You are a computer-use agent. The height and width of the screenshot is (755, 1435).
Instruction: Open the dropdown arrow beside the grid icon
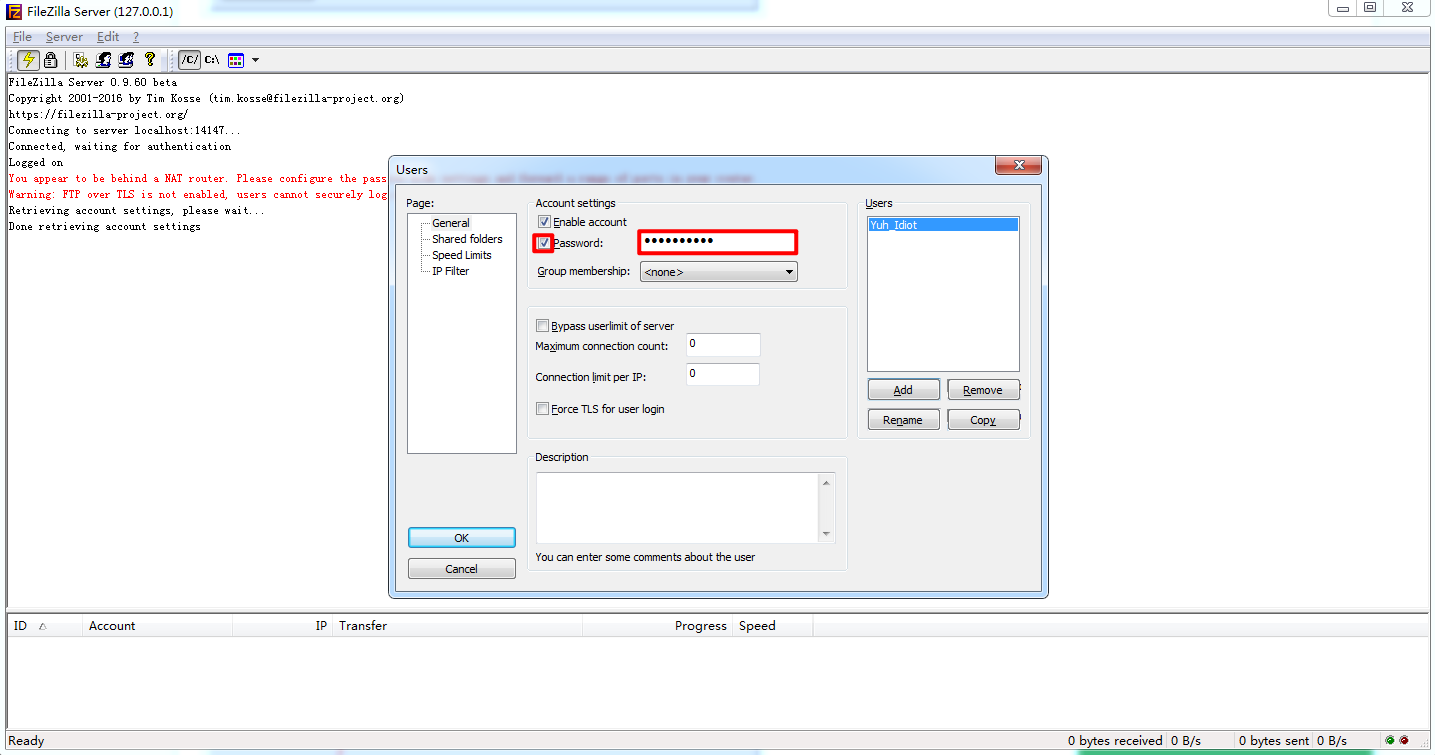click(255, 60)
